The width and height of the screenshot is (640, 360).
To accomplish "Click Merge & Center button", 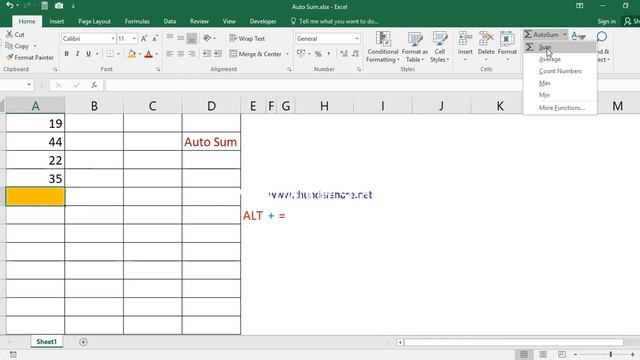I will (x=256, y=54).
